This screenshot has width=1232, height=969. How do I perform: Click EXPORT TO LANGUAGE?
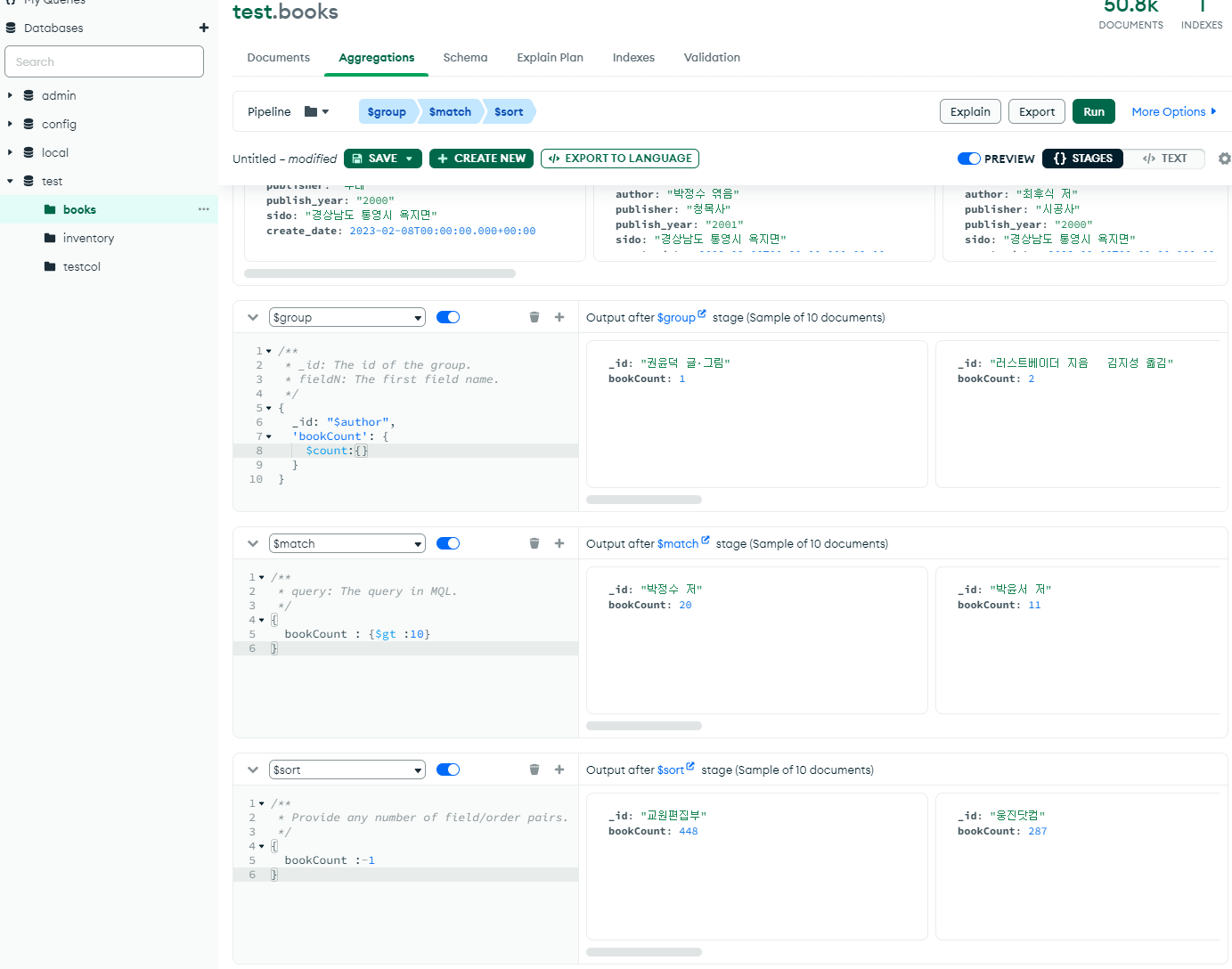pyautogui.click(x=619, y=158)
